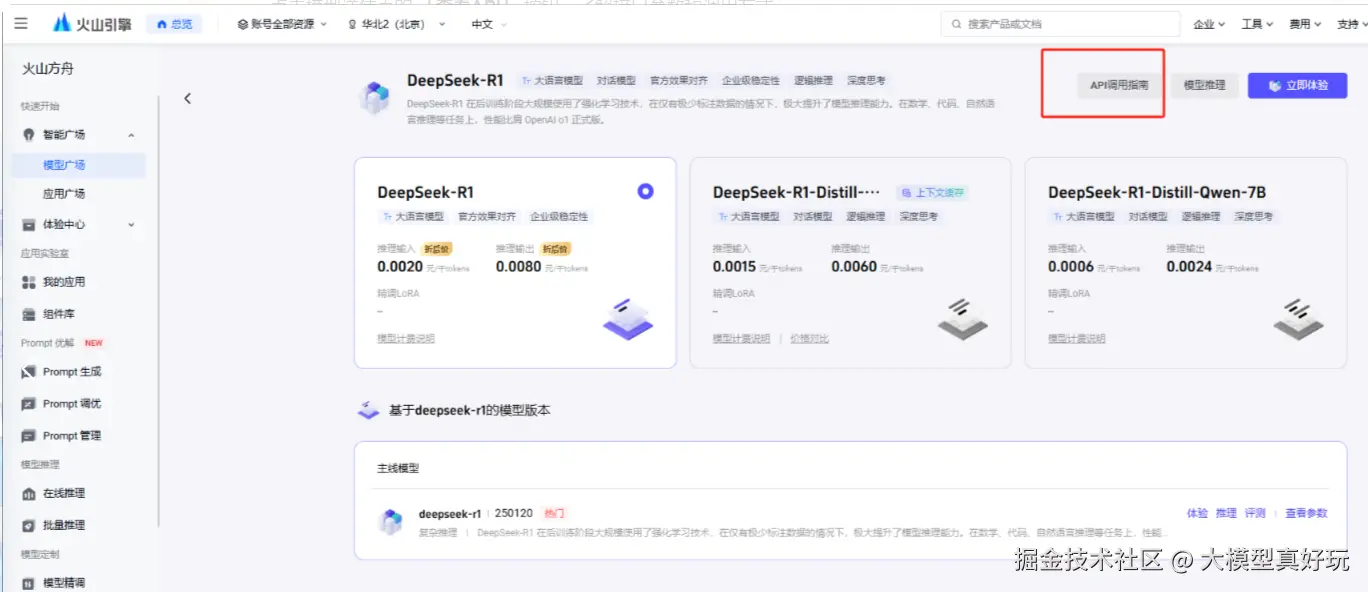Click 体验中心 icon in sidebar

coord(28,225)
